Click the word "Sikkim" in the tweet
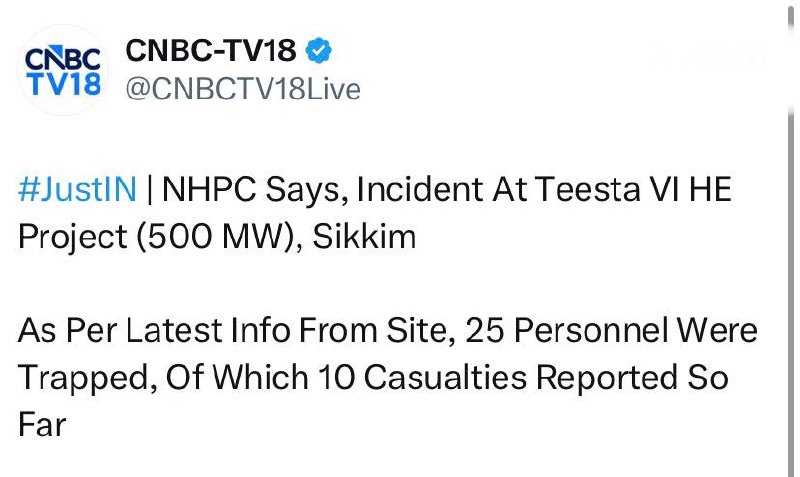This screenshot has width=800, height=477. pyautogui.click(x=364, y=237)
